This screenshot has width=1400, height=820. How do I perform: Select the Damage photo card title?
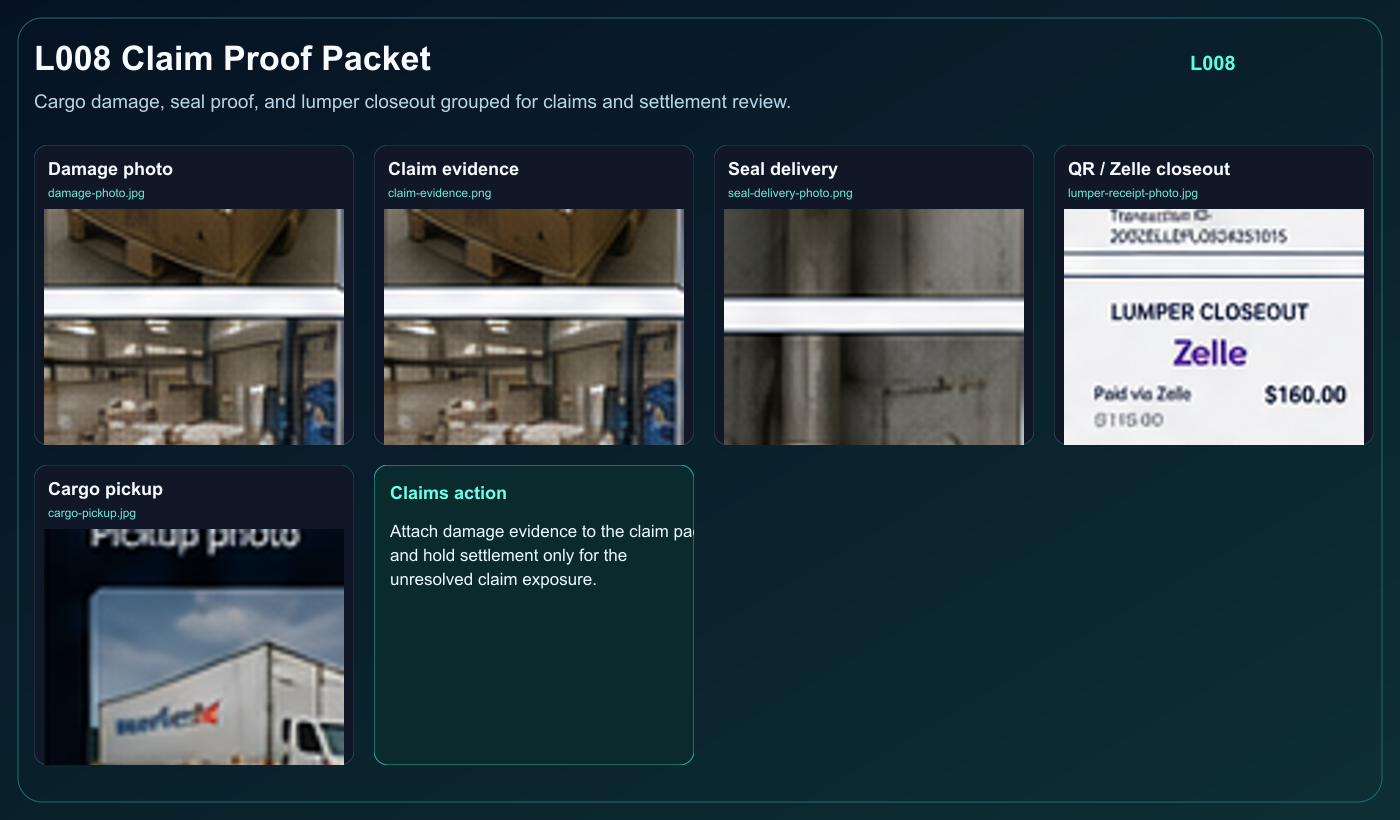pyautogui.click(x=110, y=169)
